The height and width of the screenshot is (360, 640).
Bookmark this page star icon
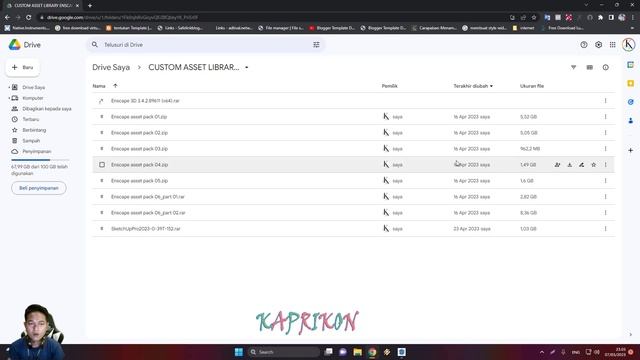click(534, 18)
